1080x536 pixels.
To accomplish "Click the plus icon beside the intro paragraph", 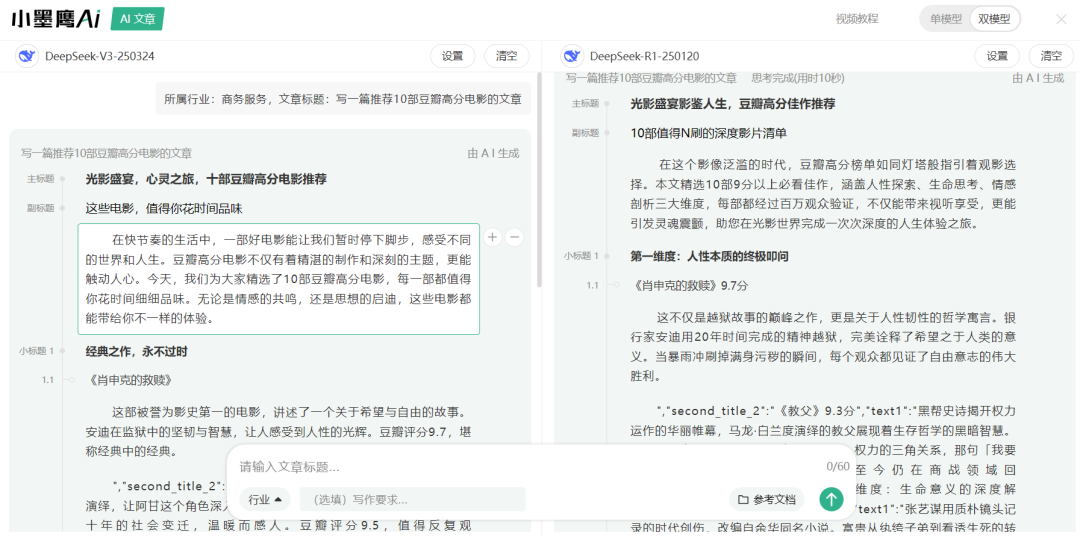I will (492, 237).
